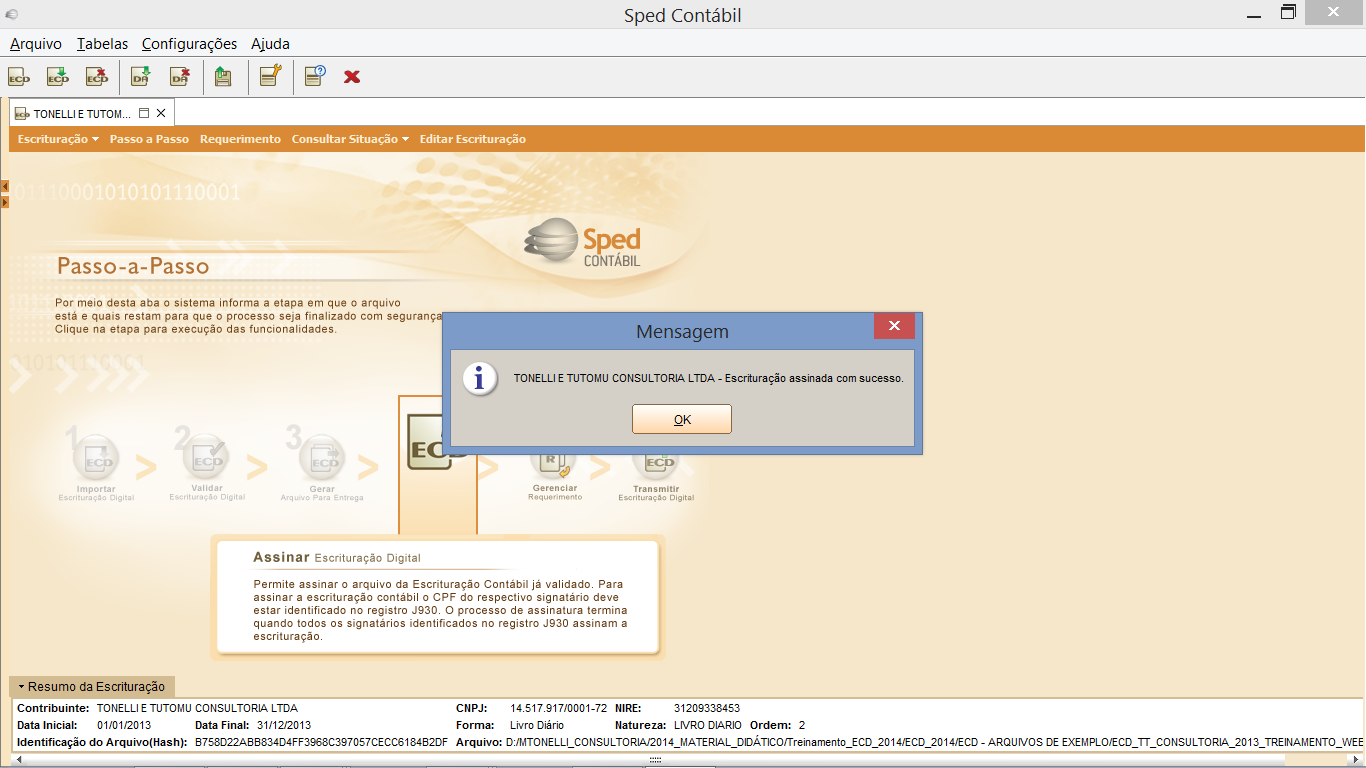1366x768 pixels.
Task: Click the Sped Contábil logo
Action: point(584,244)
